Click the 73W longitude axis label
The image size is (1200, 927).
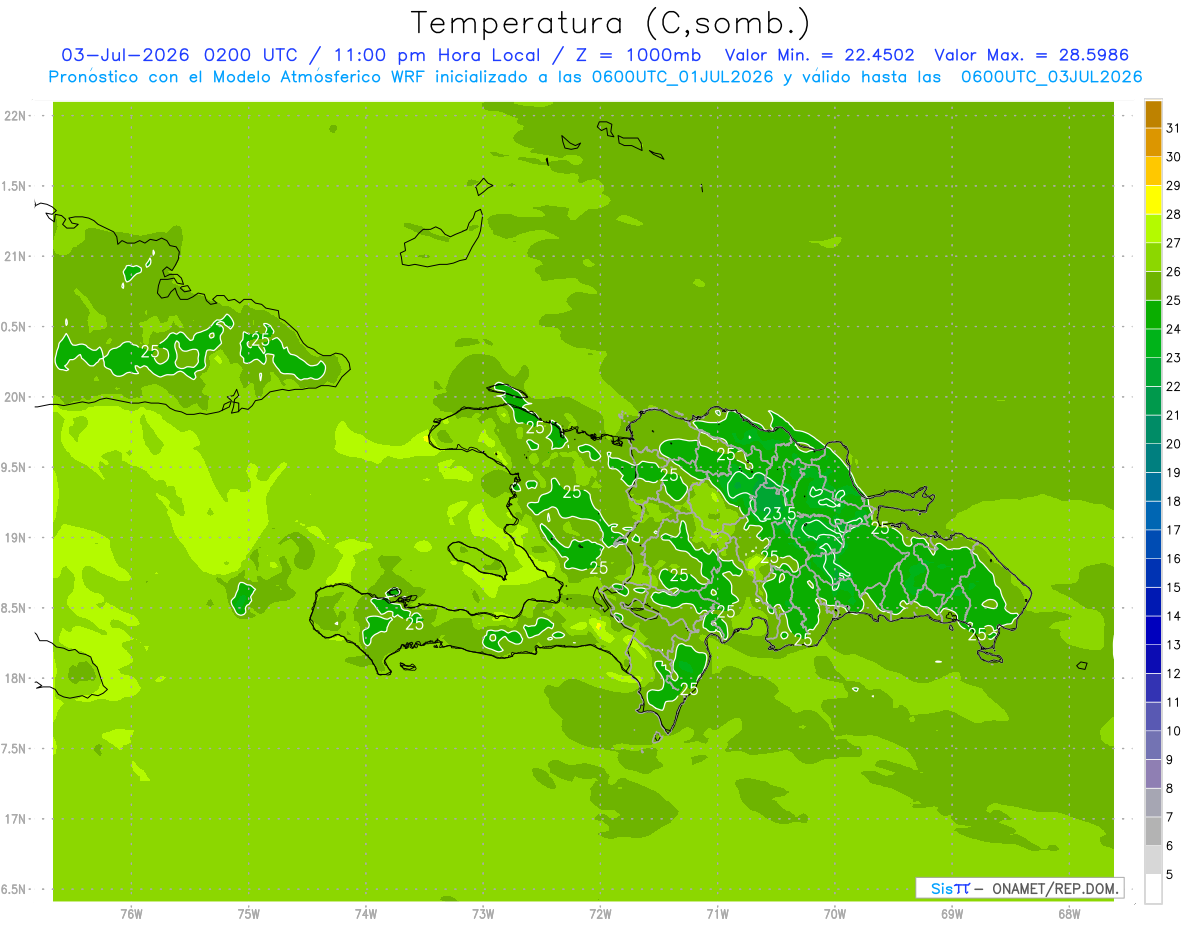tap(483, 914)
